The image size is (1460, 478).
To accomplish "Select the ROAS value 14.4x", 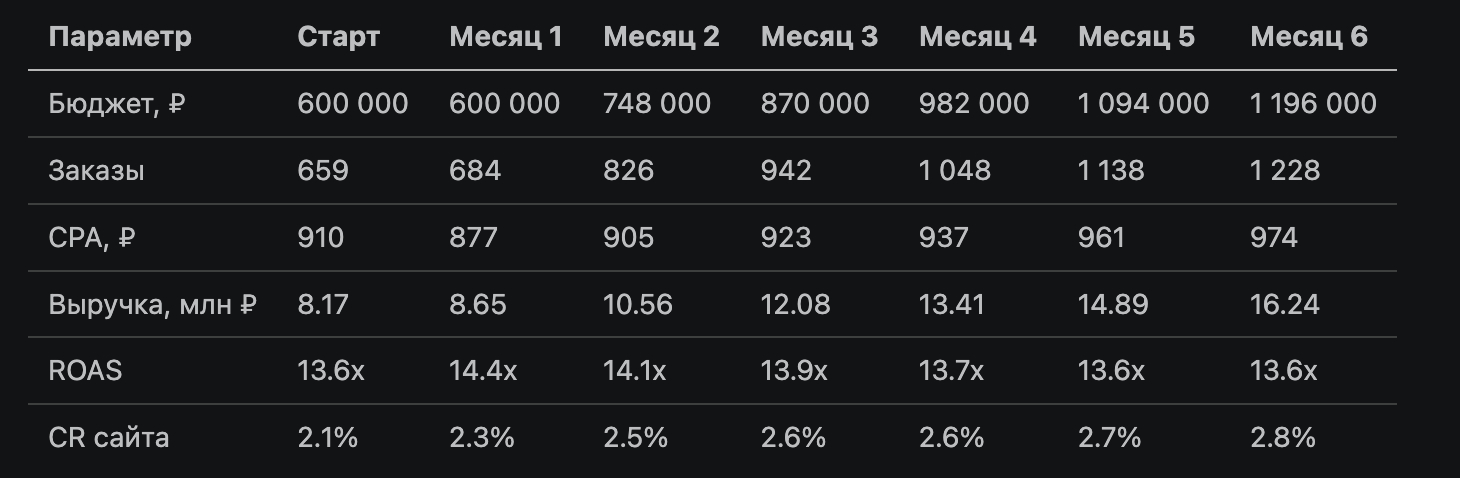I will tap(483, 371).
